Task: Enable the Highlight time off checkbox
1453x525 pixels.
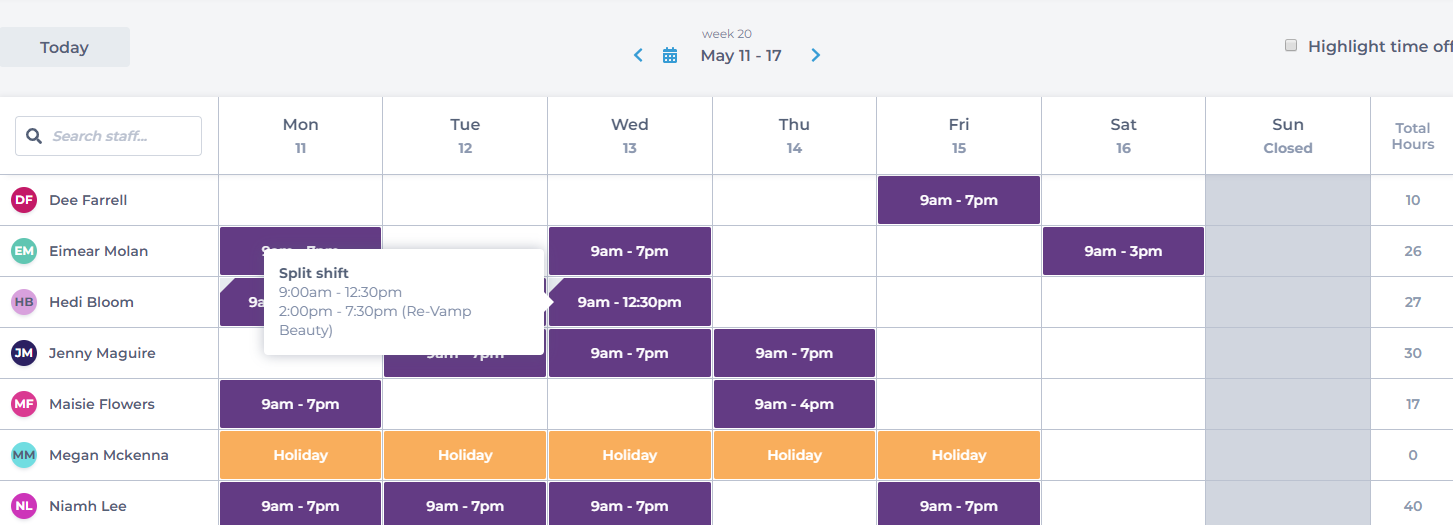Action: [x=1291, y=46]
